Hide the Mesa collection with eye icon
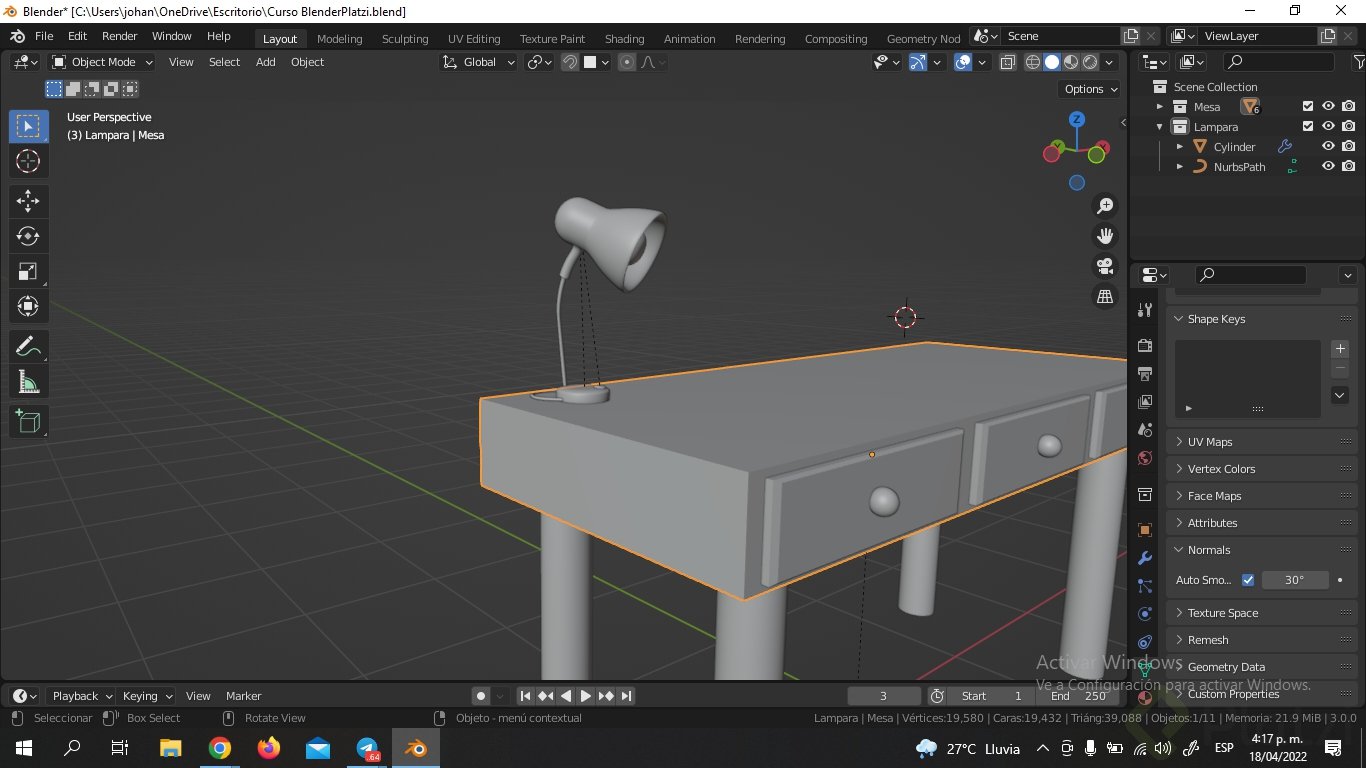This screenshot has height=768, width=1366. [1328, 106]
